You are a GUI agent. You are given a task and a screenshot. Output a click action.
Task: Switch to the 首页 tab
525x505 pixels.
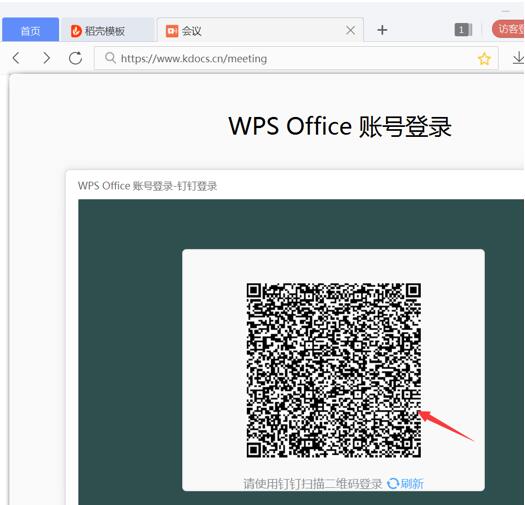[30, 30]
